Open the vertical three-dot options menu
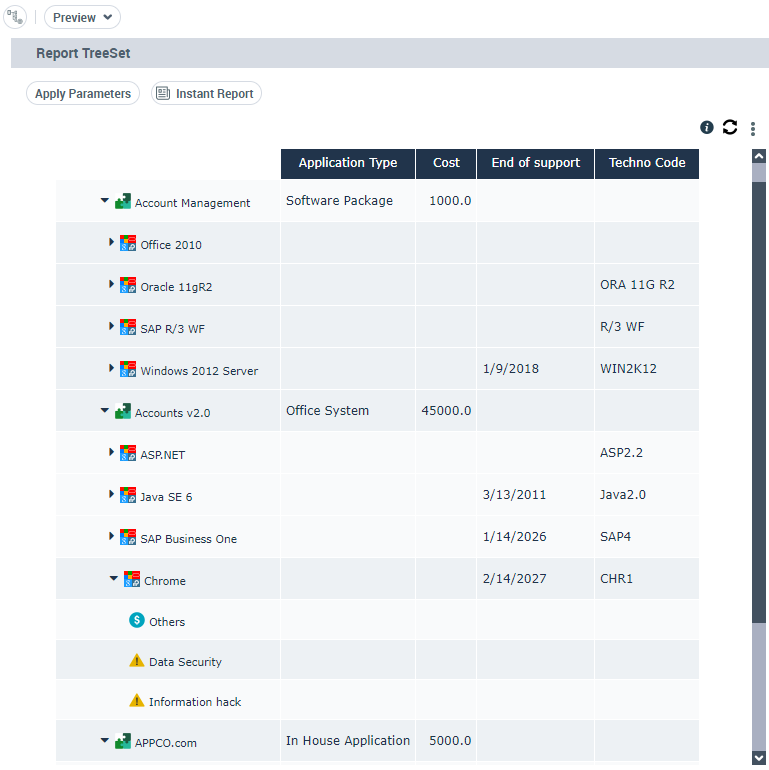The width and height of the screenshot is (769, 770). [753, 129]
